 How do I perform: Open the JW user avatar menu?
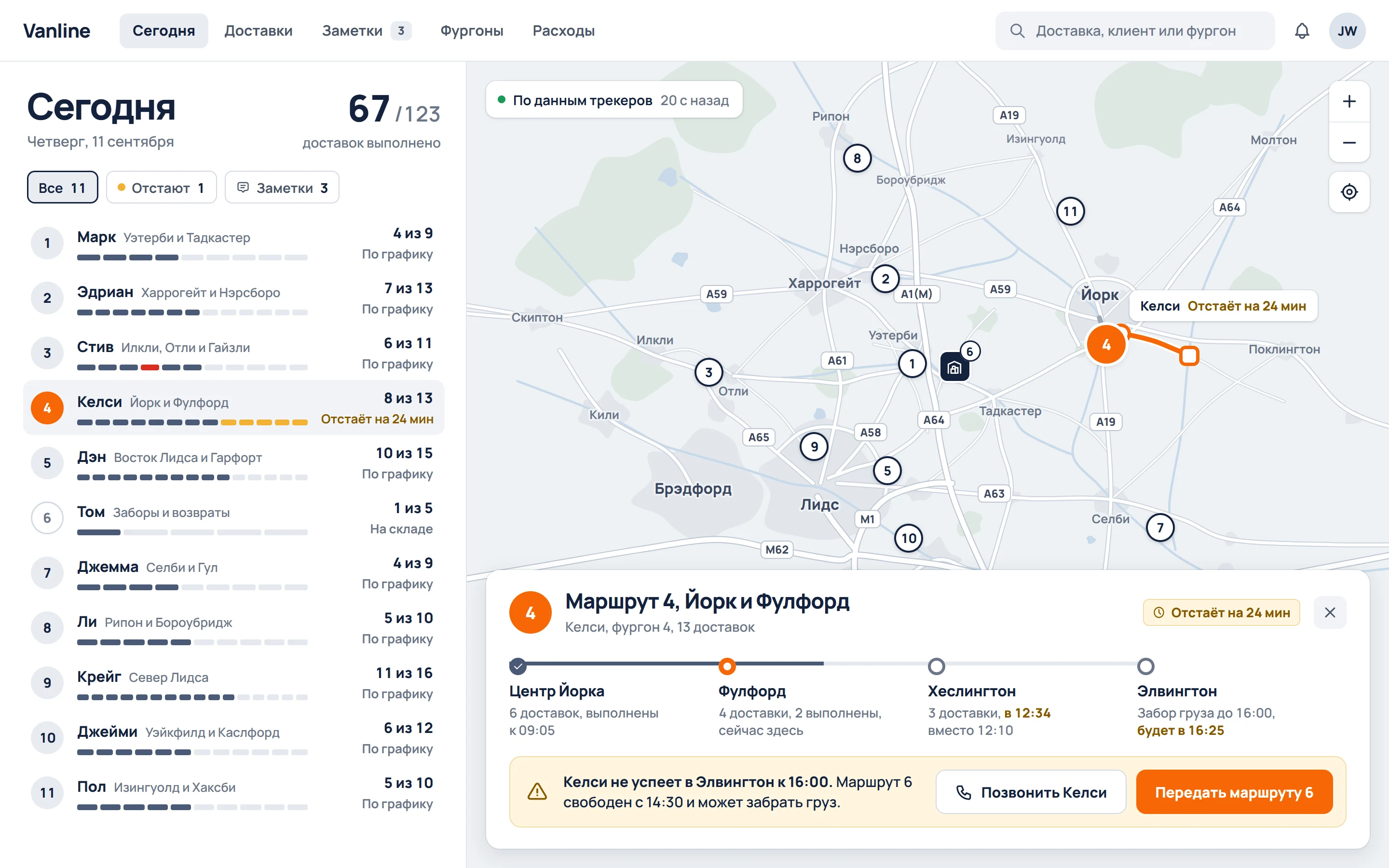point(1347,31)
